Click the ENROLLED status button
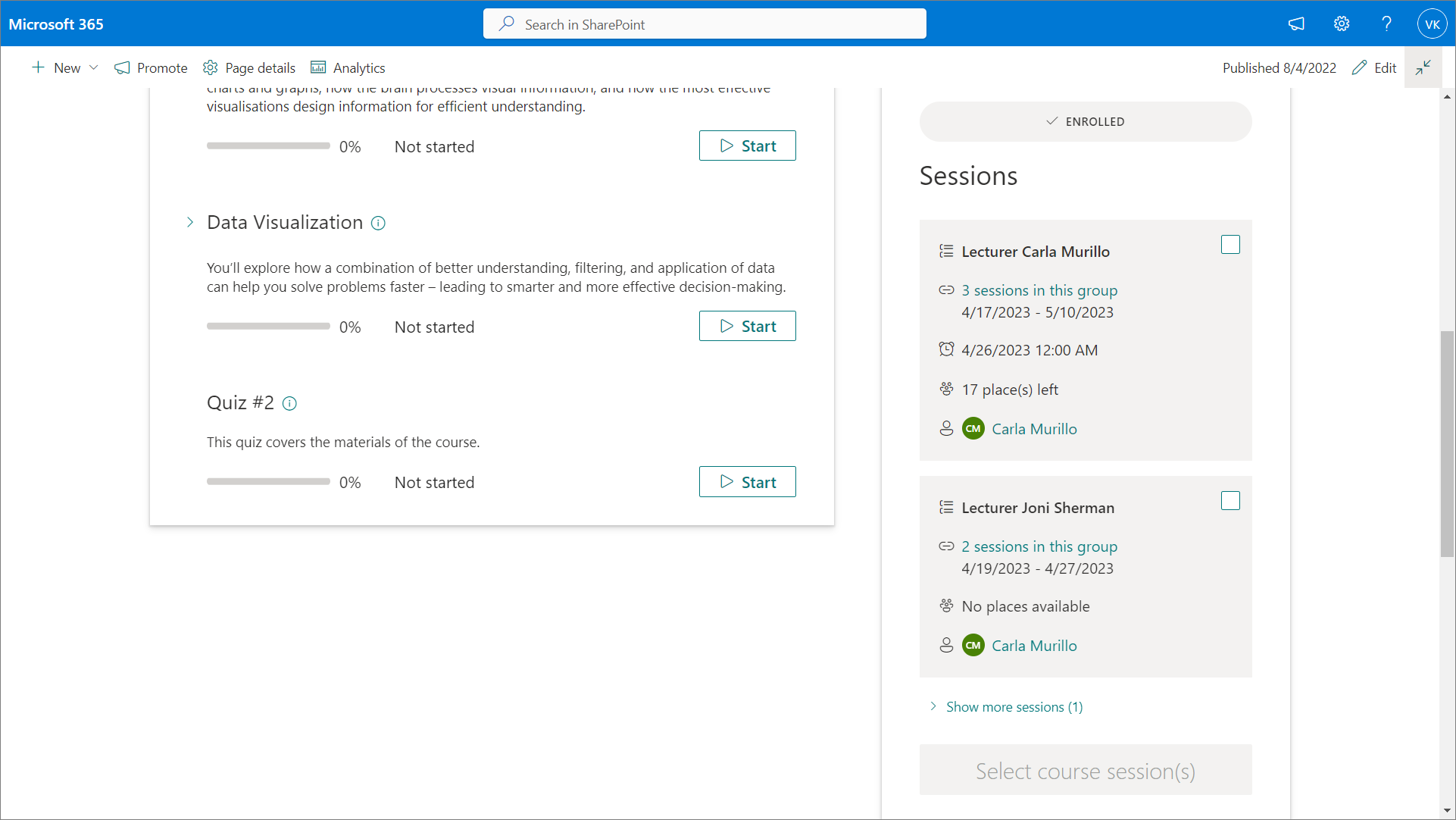 coord(1085,121)
